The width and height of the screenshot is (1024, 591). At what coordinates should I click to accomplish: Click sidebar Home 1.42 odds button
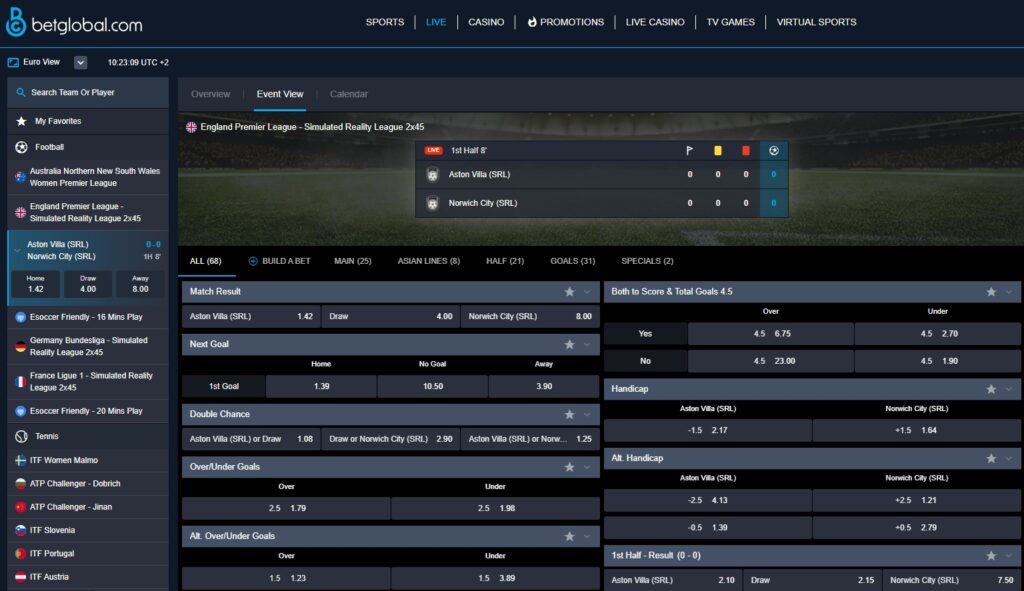36,284
